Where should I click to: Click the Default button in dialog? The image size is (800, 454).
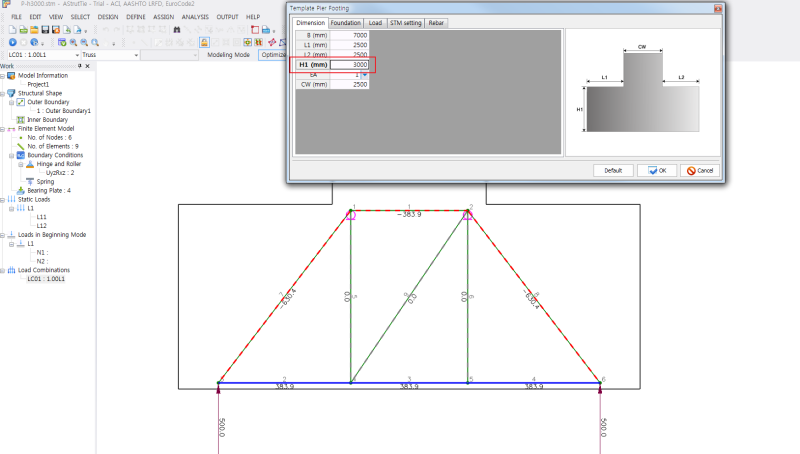coord(613,170)
